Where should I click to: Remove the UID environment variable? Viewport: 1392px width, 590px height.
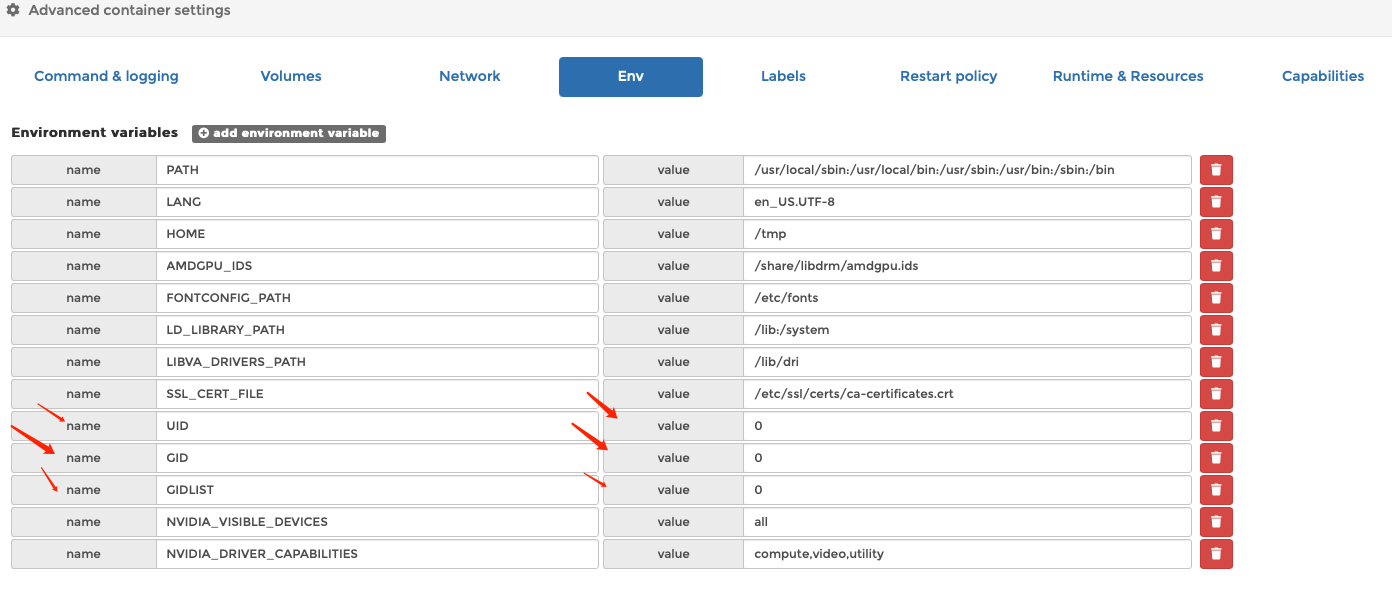tap(1216, 426)
